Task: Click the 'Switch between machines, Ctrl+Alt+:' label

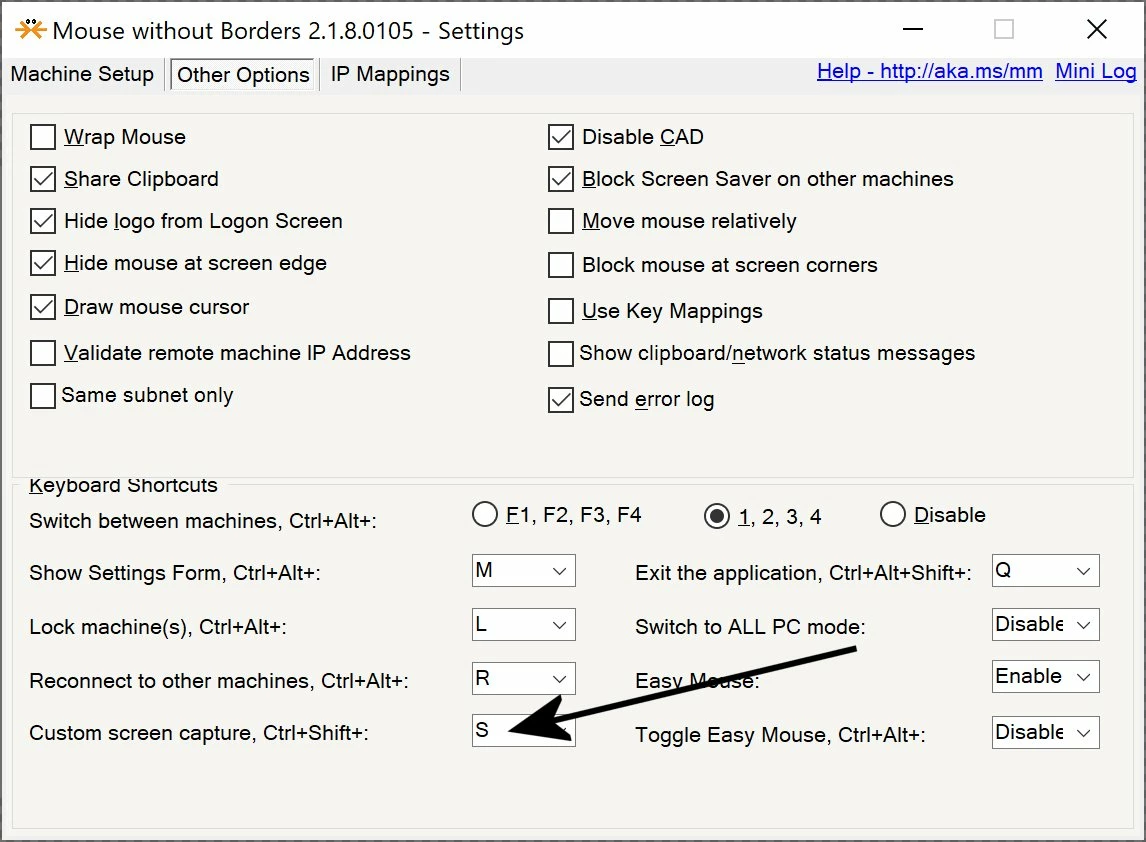Action: [202, 521]
